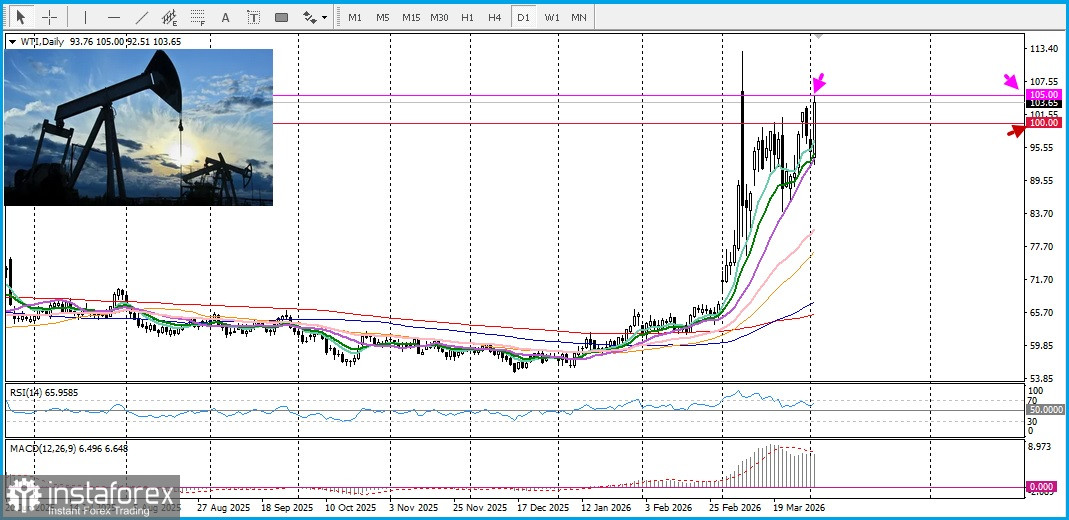Select the W1 weekly timeframe
This screenshot has height=520, width=1069.
(x=551, y=17)
